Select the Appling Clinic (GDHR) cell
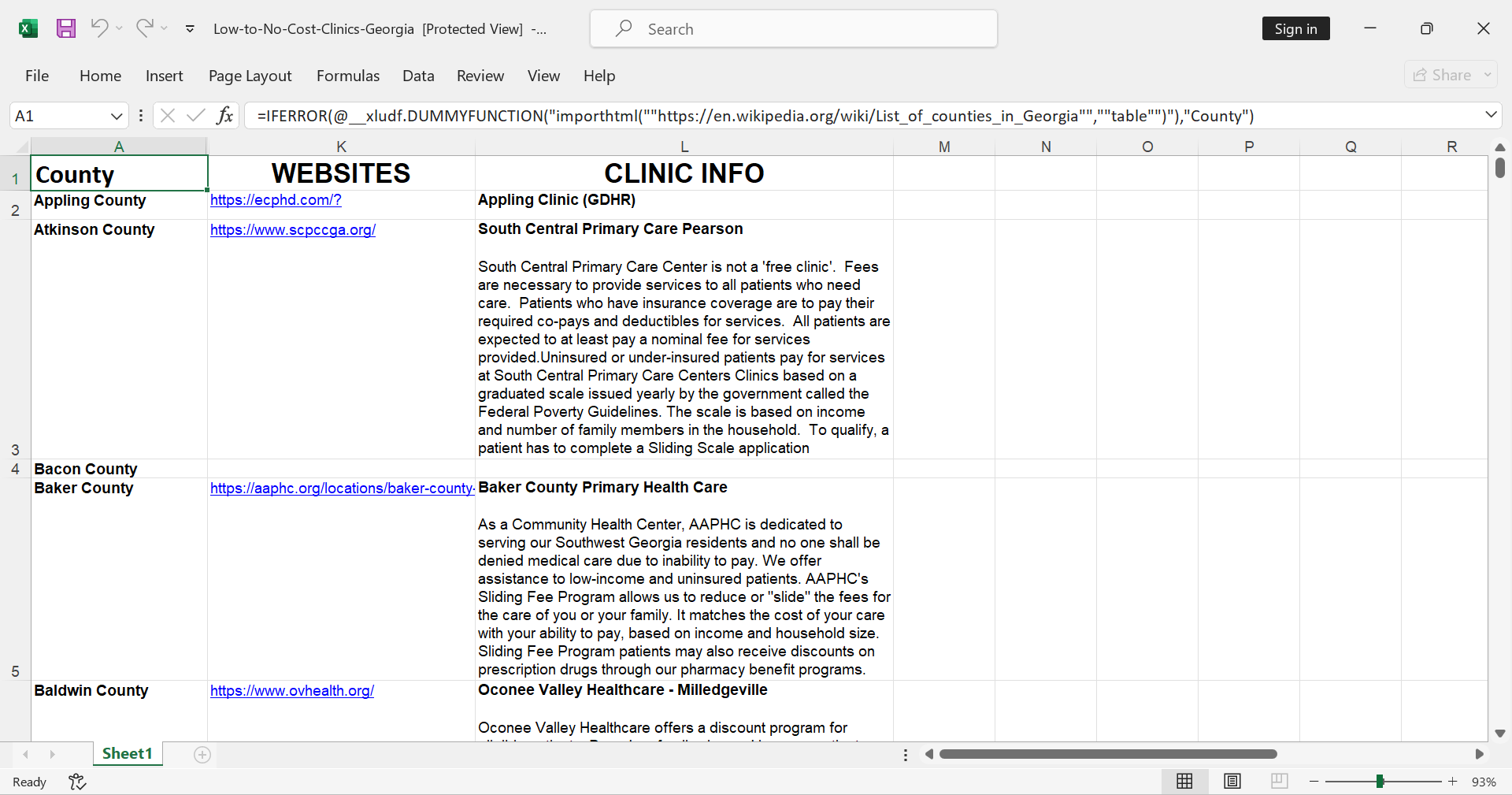Viewport: 1512px width, 795px height. coord(684,205)
